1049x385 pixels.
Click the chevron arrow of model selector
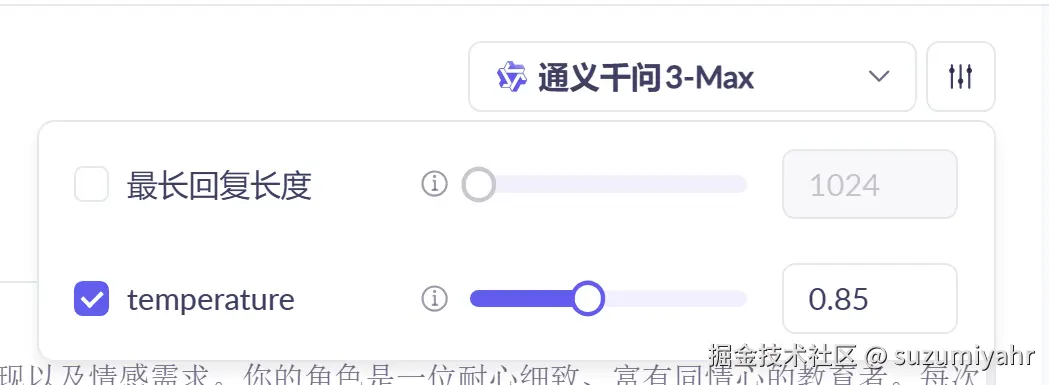point(878,76)
